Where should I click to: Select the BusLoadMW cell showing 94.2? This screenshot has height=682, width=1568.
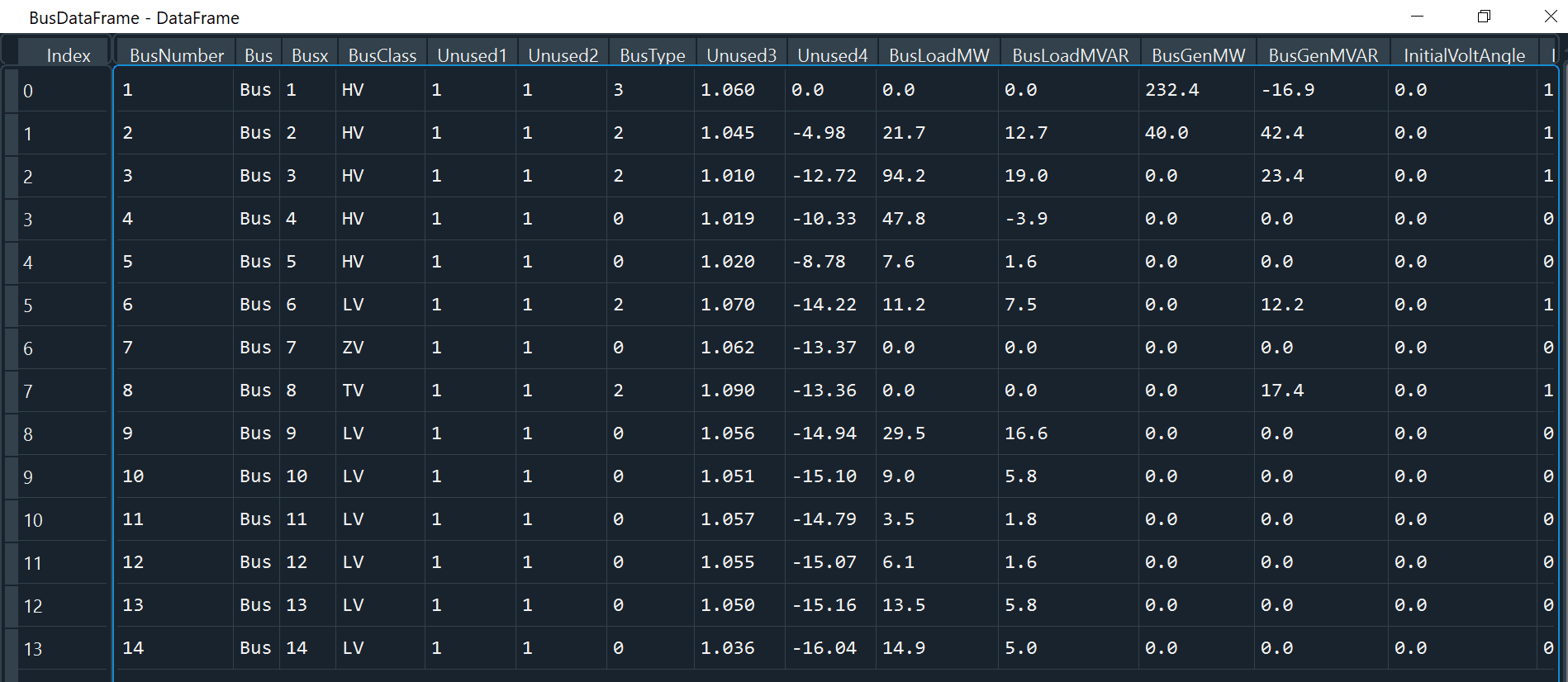tap(904, 176)
